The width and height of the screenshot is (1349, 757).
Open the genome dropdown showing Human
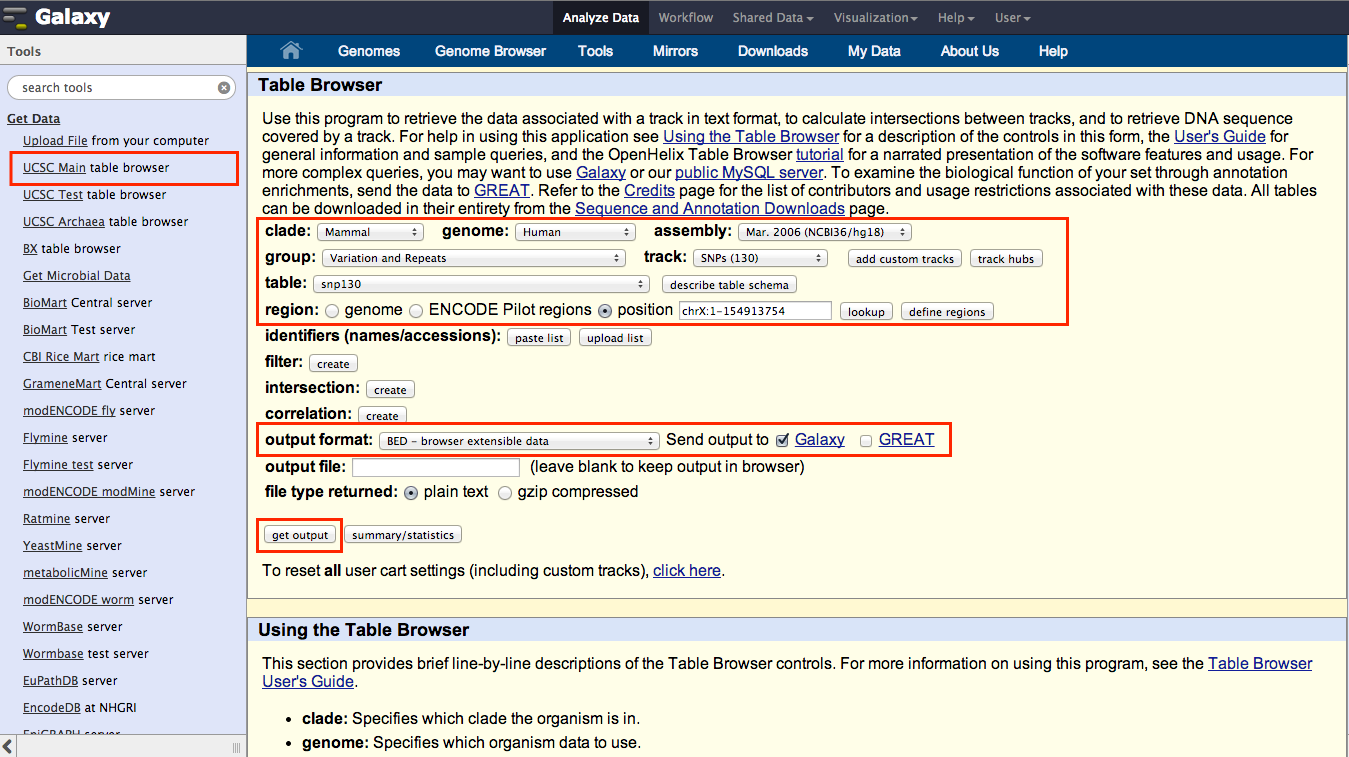coord(575,232)
